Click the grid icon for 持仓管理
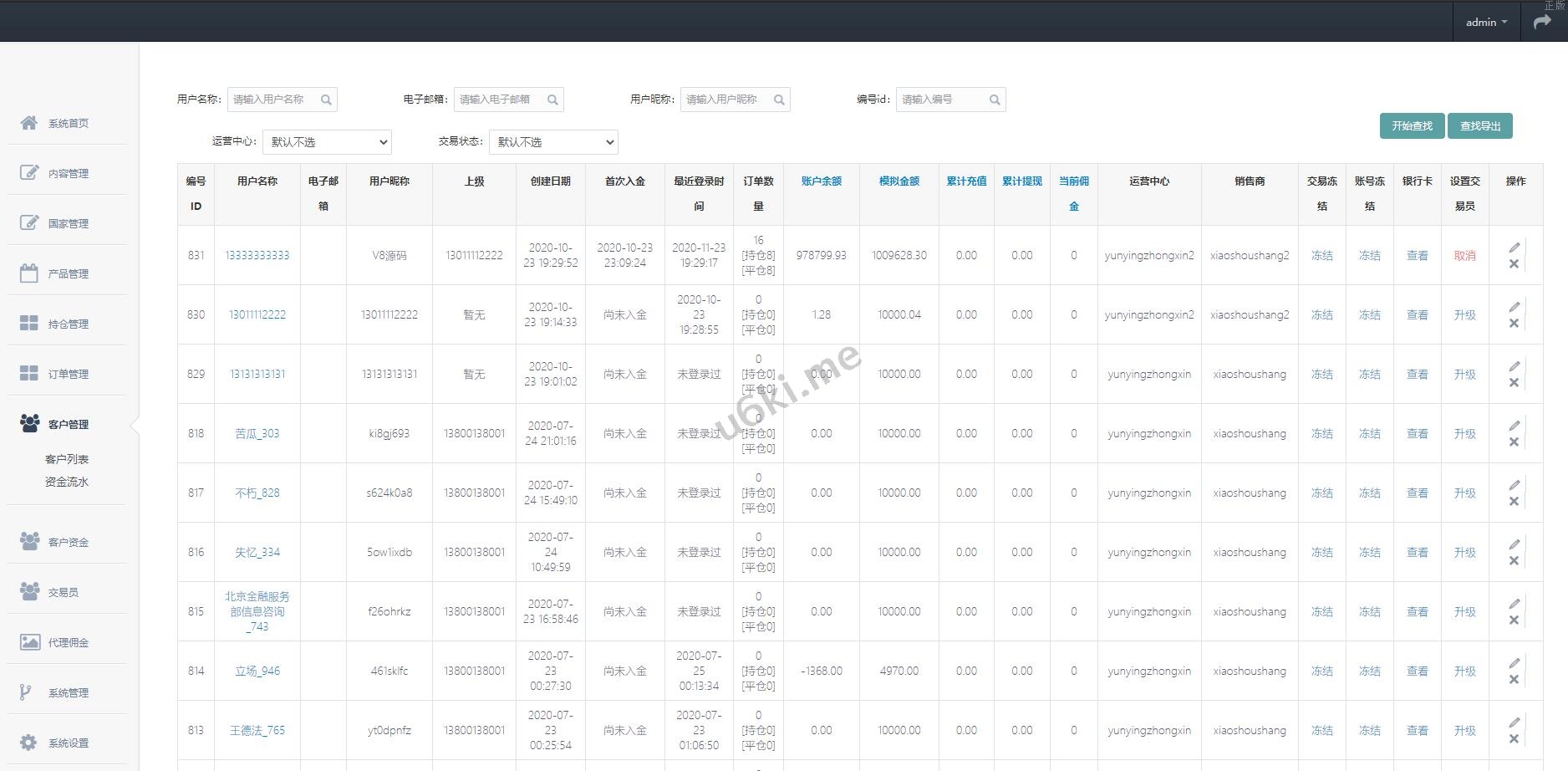Viewport: 1568px width, 771px height. tap(28, 324)
